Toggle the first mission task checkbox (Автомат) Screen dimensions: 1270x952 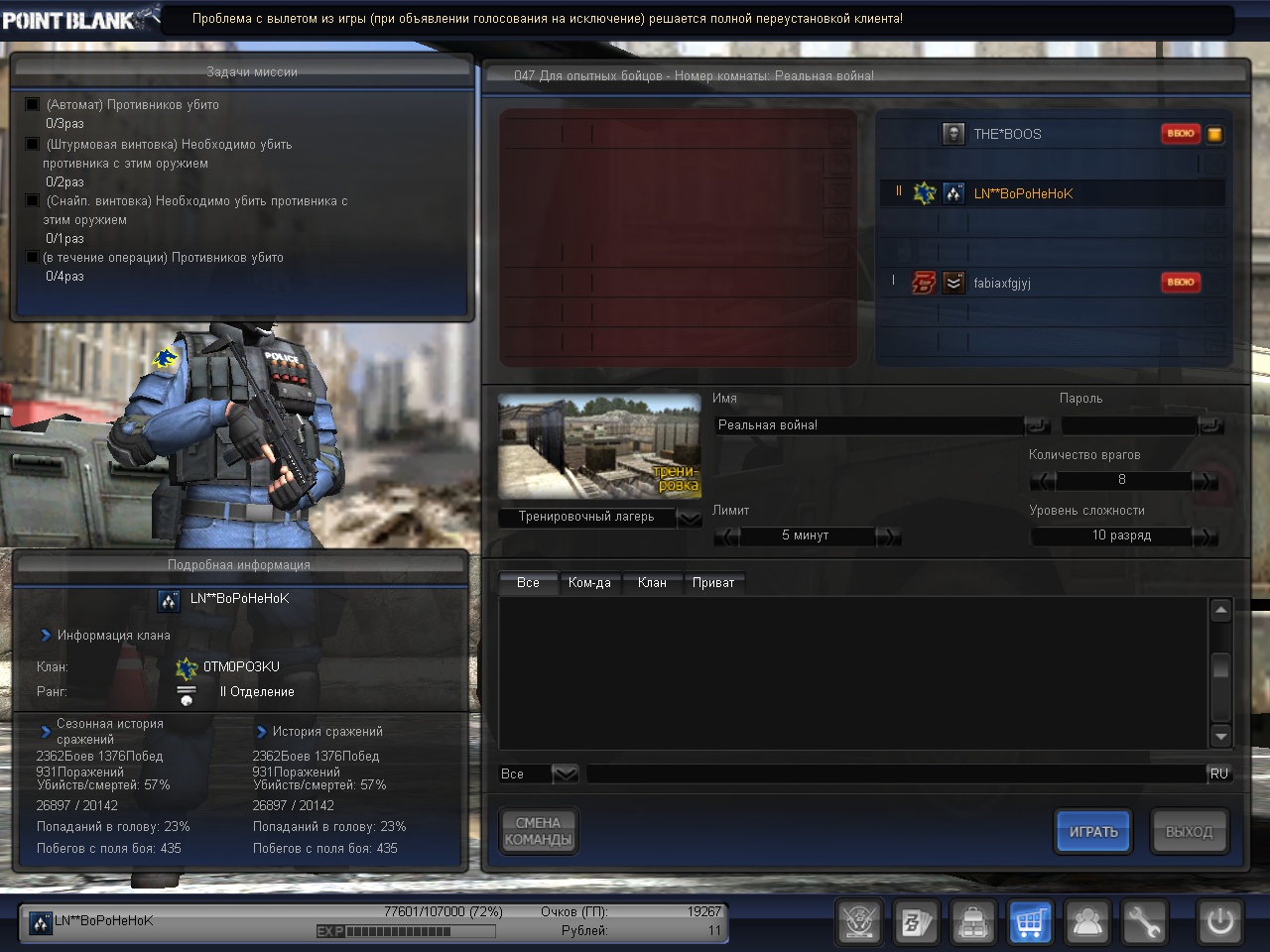33,104
